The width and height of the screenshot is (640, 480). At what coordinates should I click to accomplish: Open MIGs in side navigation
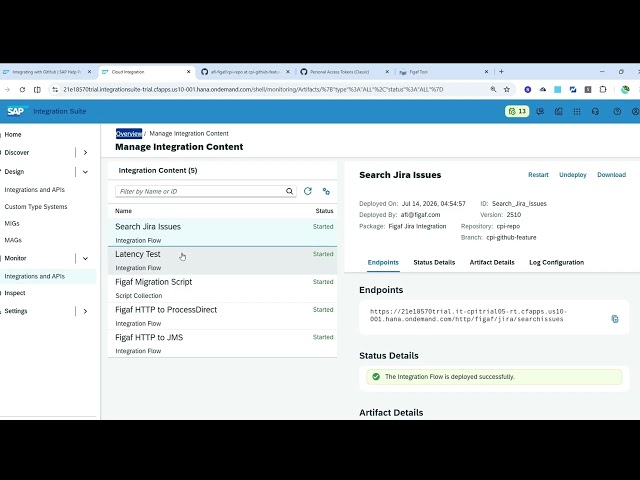(x=12, y=224)
